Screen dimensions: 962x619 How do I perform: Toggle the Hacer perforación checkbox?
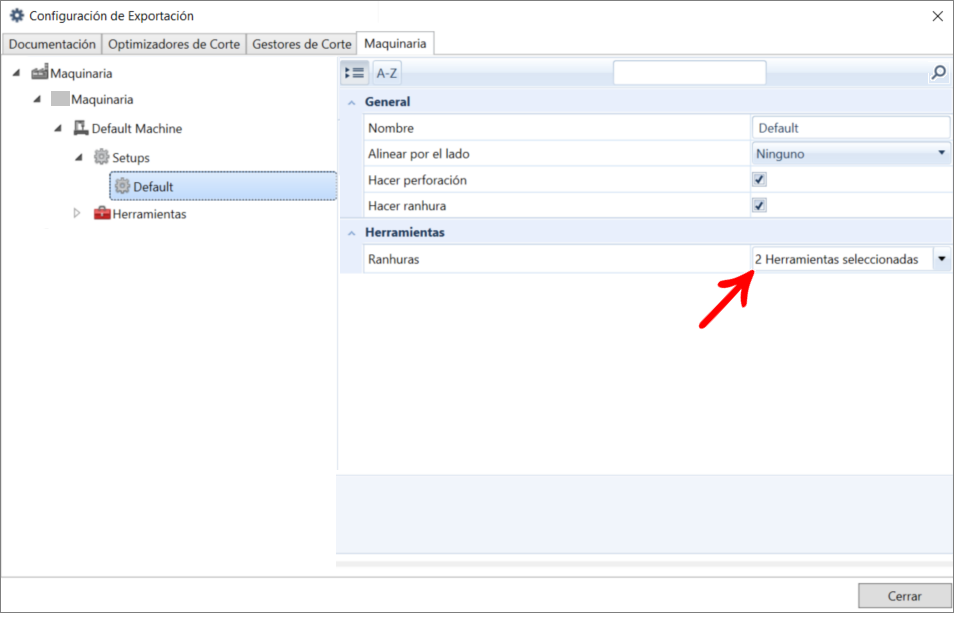(x=760, y=179)
